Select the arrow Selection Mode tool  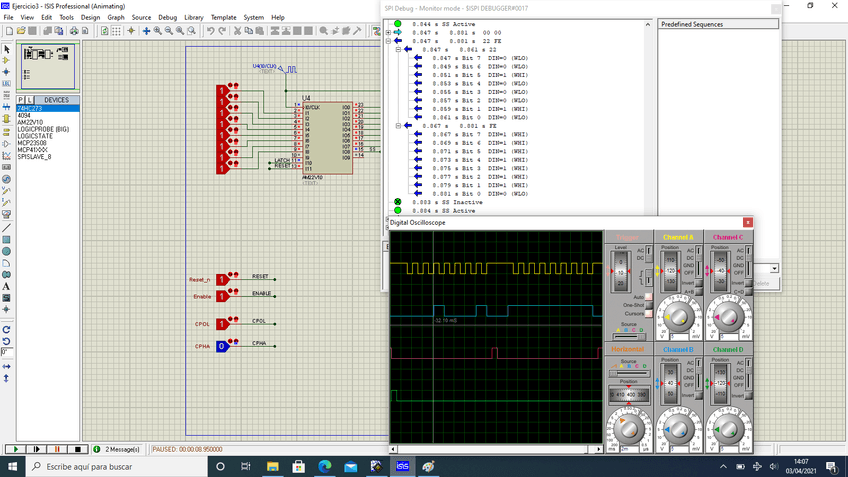point(7,49)
